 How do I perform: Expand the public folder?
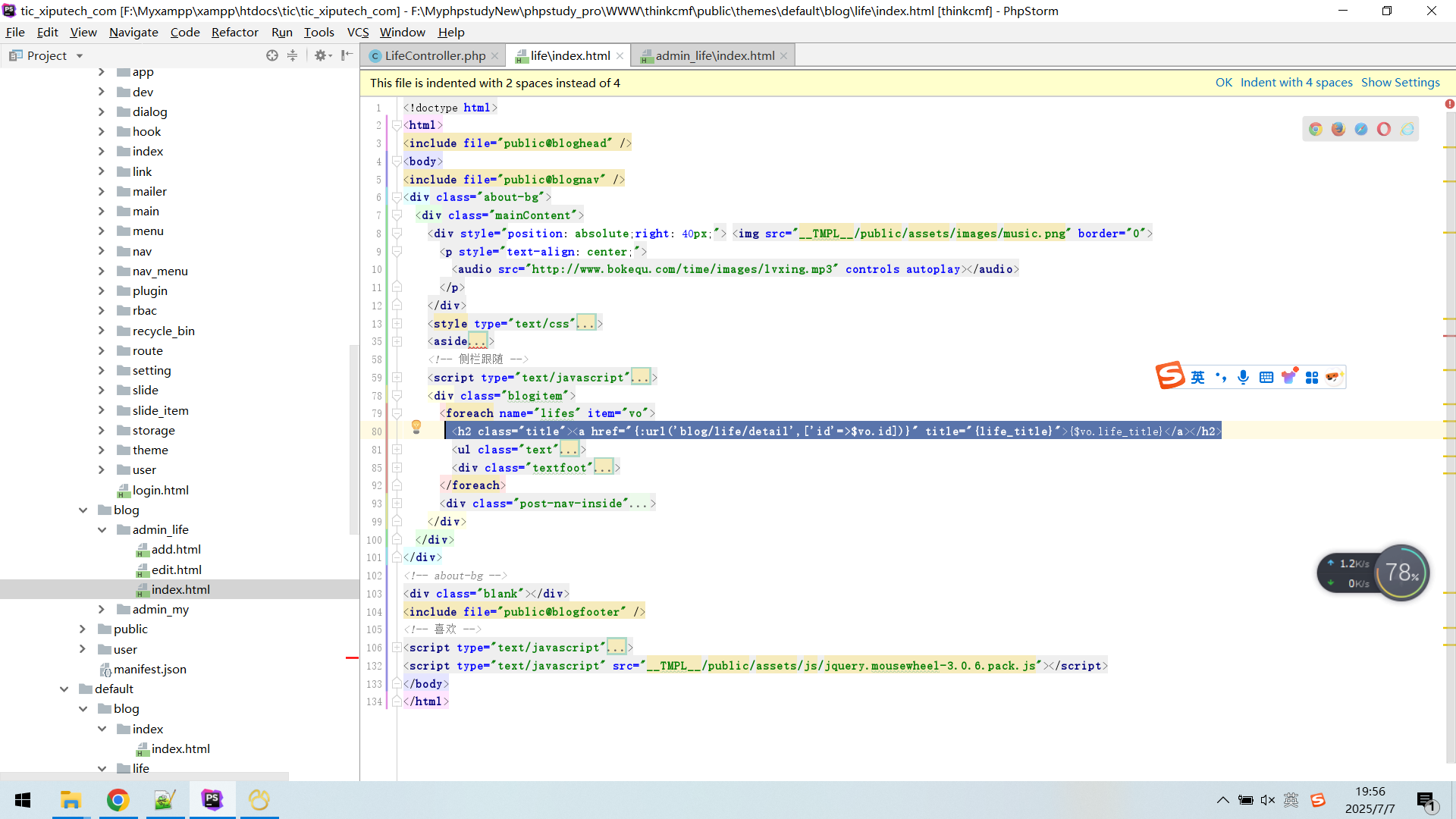(83, 629)
